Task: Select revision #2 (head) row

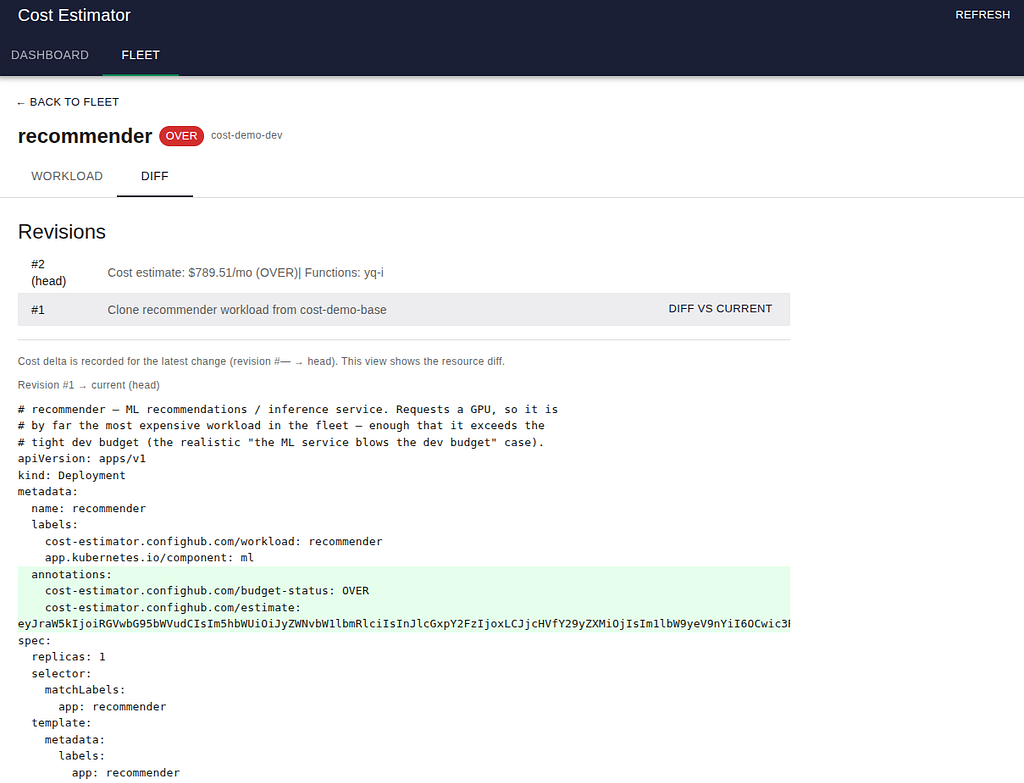Action: pos(404,272)
